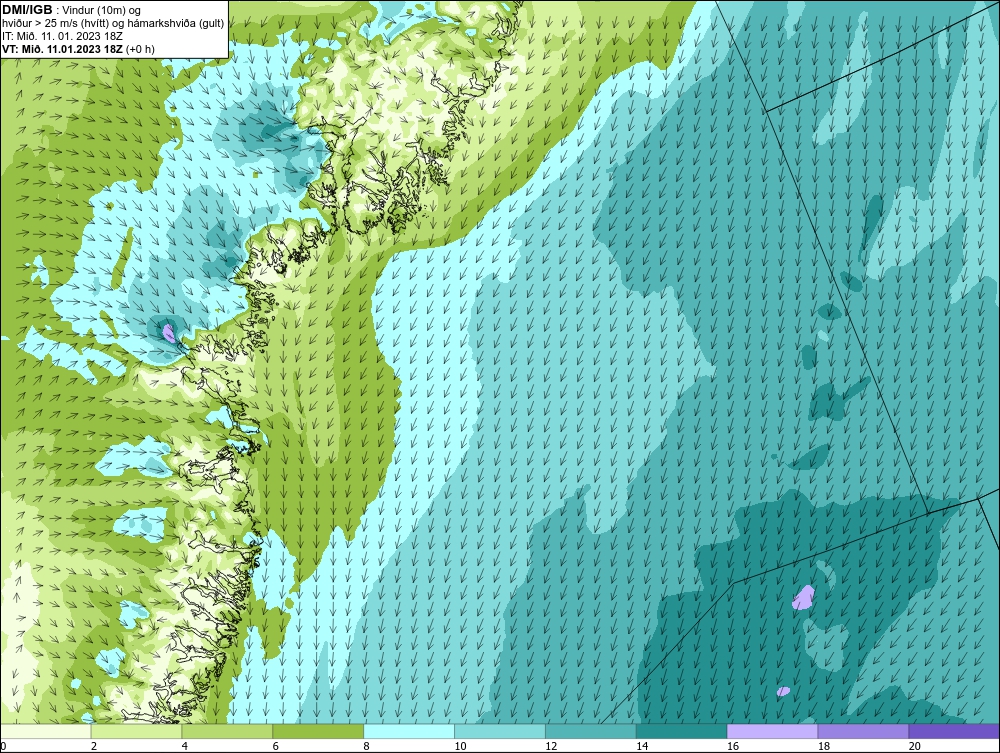Click the legend scale label "20"
1000x753 pixels.
click(915, 746)
